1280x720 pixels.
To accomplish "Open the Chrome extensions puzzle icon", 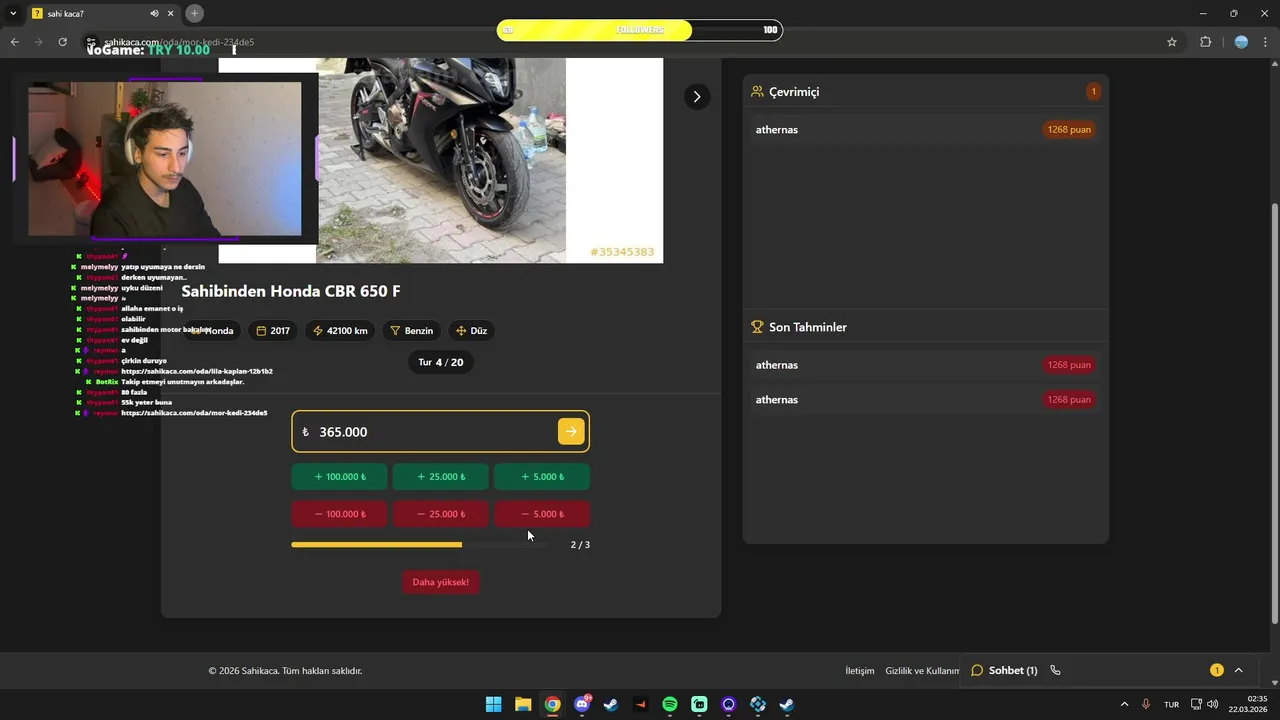I will pyautogui.click(x=1205, y=42).
